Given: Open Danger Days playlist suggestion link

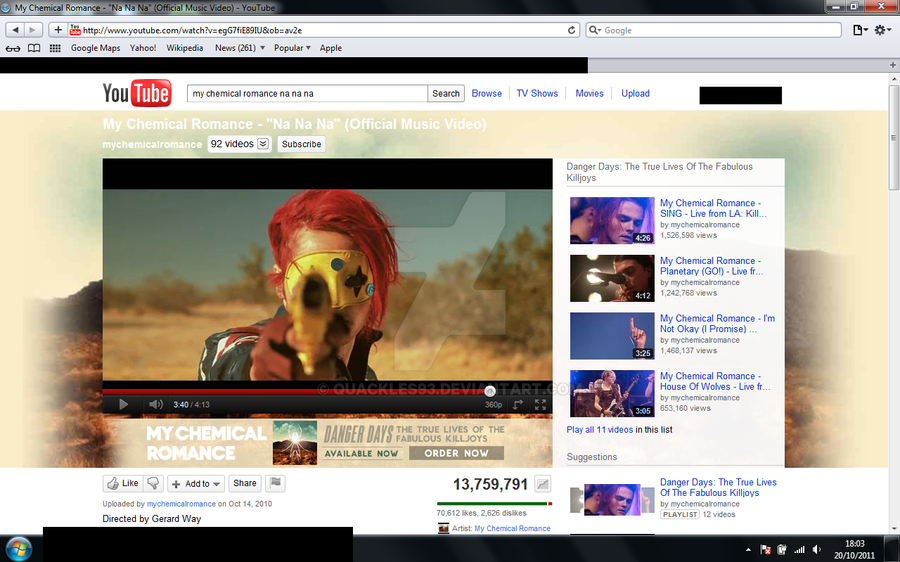Looking at the screenshot, I should coord(718,487).
